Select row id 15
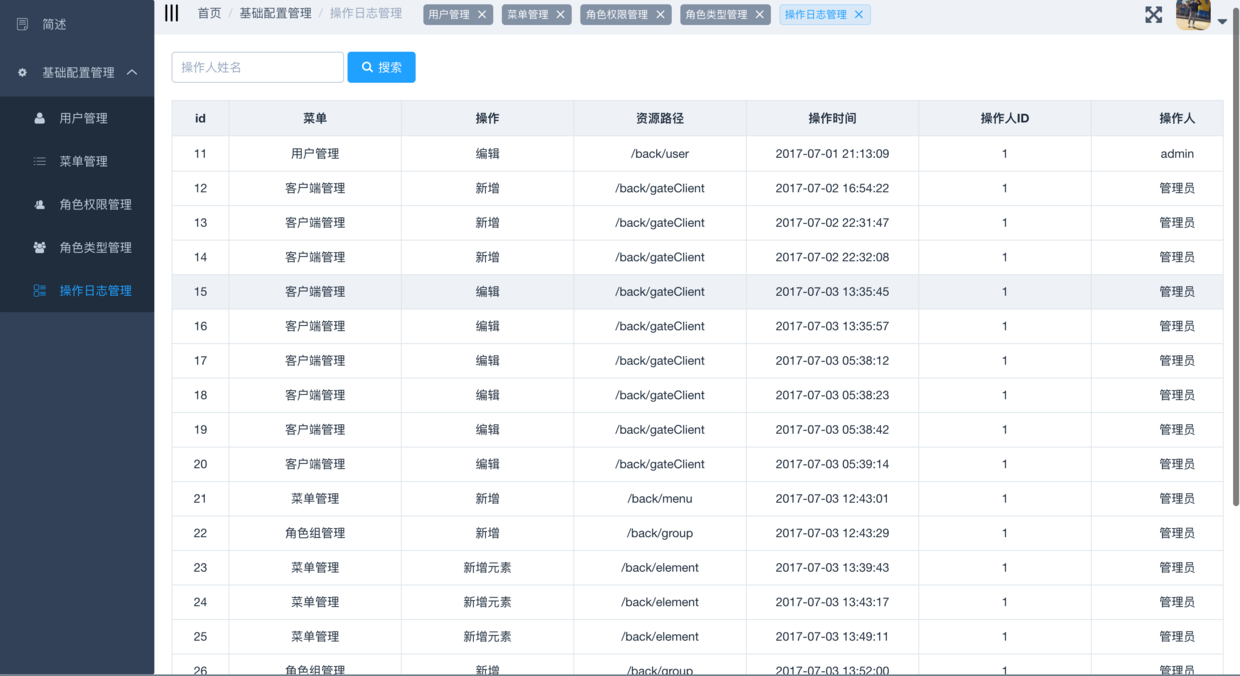Screen dimensions: 1240x676 coord(200,292)
